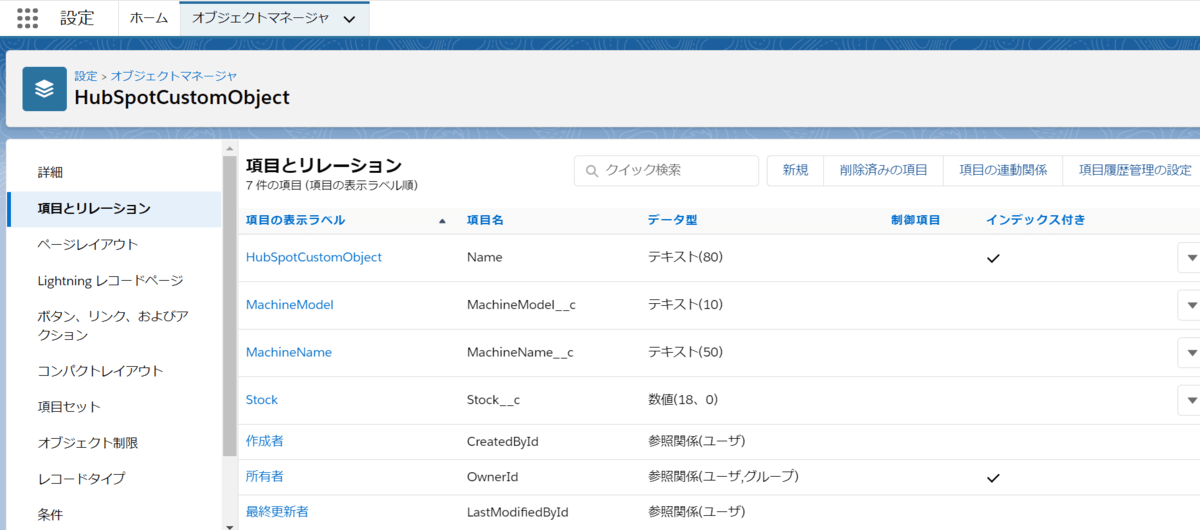This screenshot has height=530, width=1200.
Task: Focus the クイック検索 input field
Action: 666,171
